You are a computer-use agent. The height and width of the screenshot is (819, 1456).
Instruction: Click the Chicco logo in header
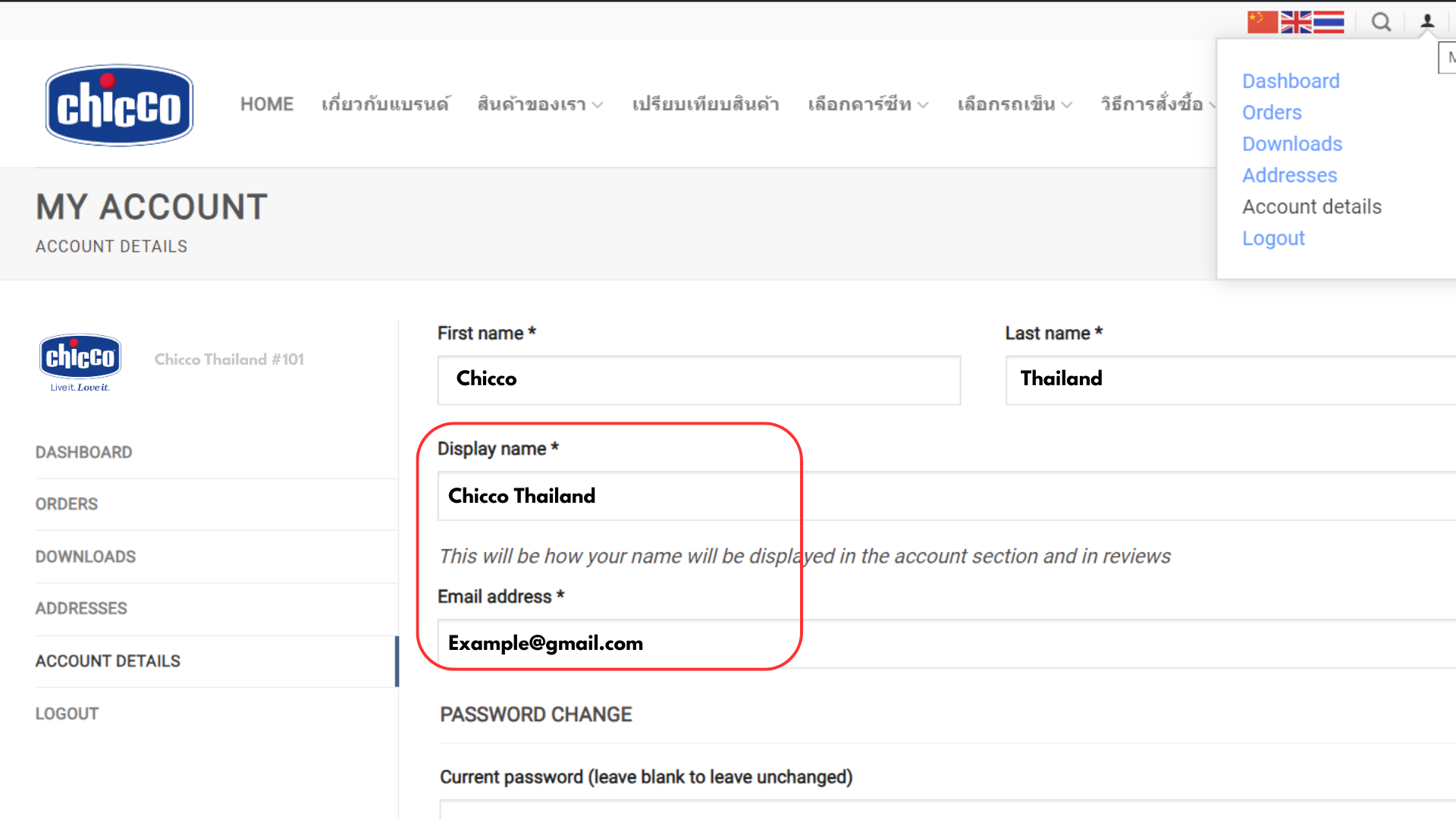pyautogui.click(x=119, y=105)
